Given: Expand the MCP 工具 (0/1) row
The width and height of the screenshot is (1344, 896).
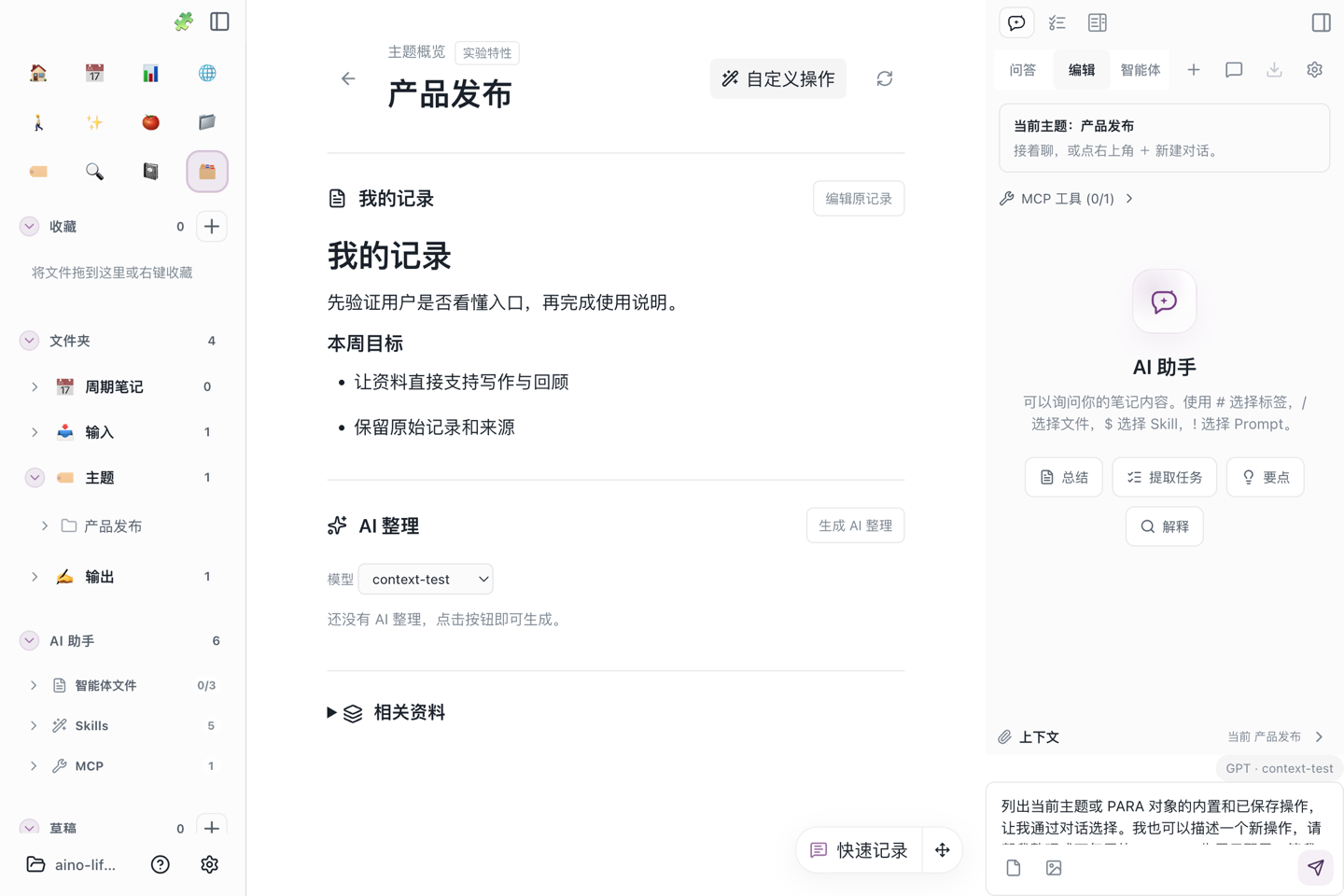Looking at the screenshot, I should (1066, 199).
